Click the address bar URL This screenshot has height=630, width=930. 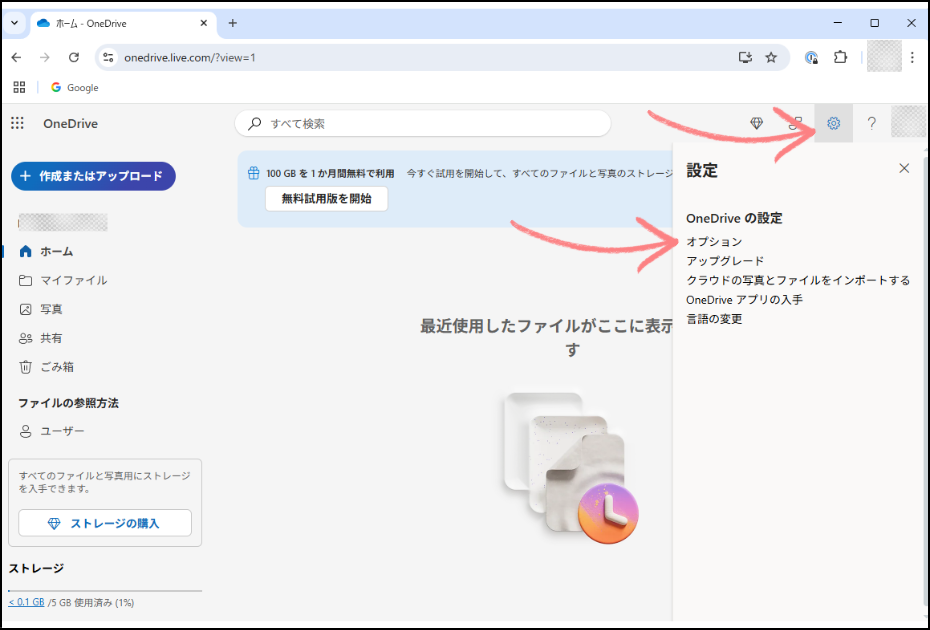[x=190, y=58]
